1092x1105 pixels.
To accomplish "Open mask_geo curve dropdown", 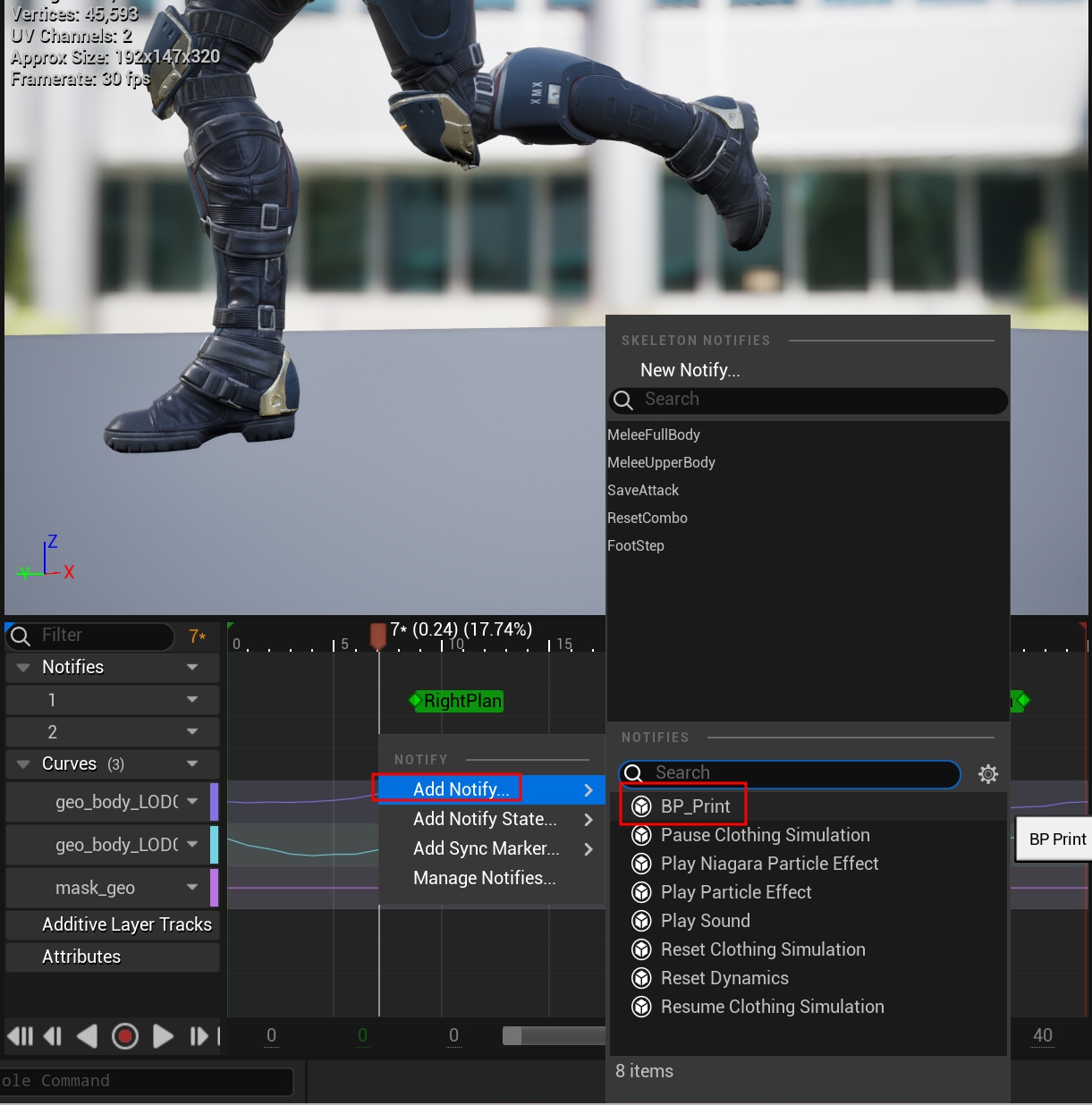I will coord(192,888).
